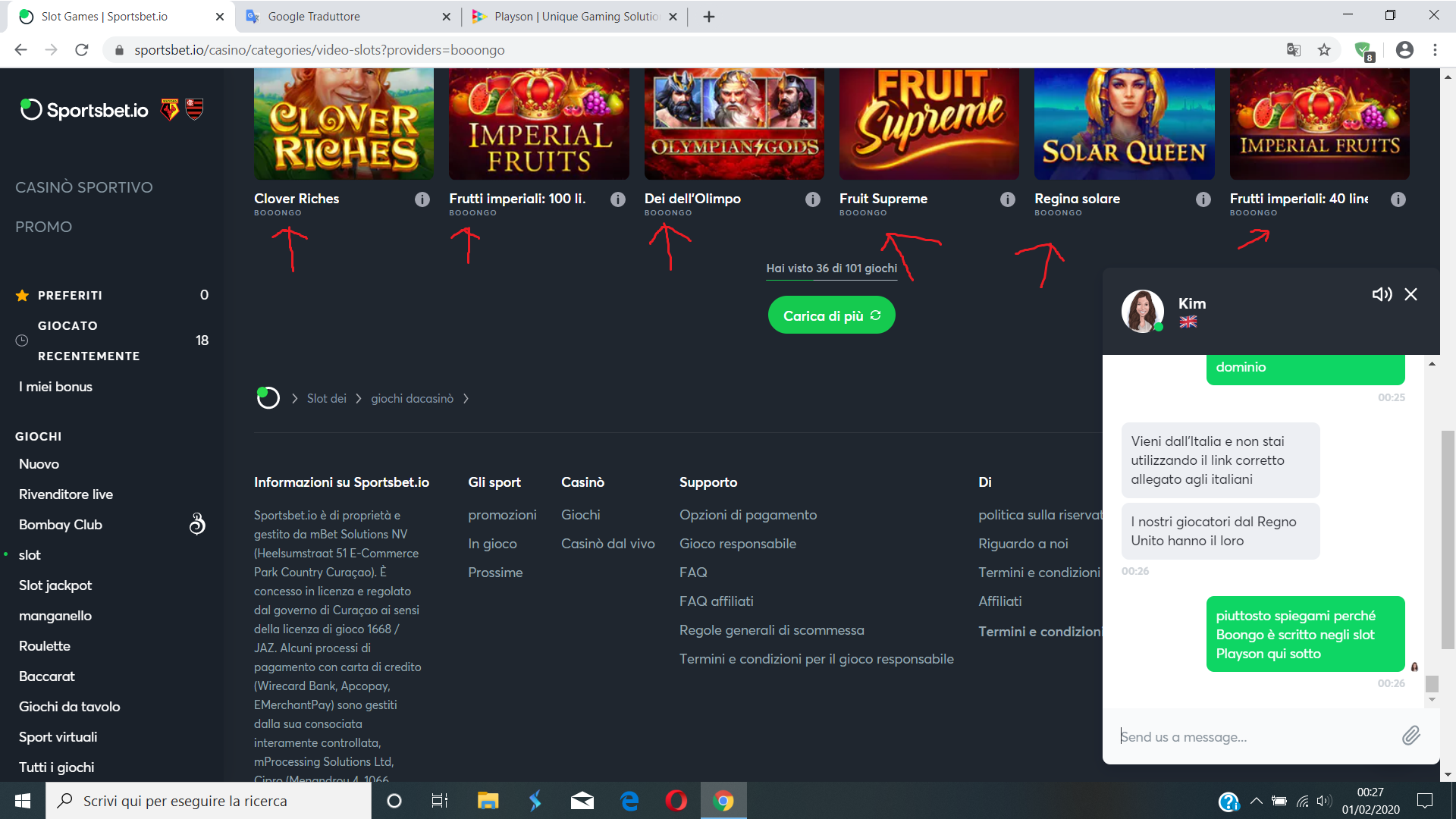Screen dimensions: 1456x819
Task: Click giochi dacasinò breadcrumb link
Action: (412, 399)
